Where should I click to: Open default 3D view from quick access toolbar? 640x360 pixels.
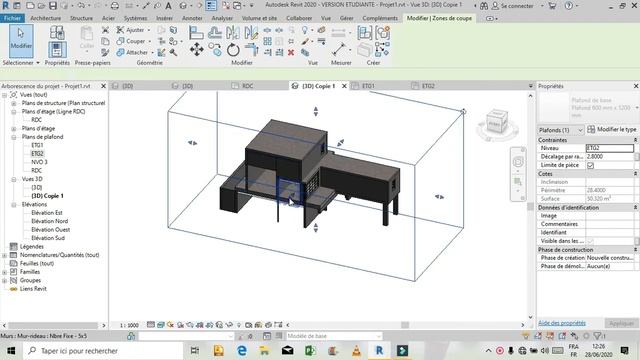click(x=183, y=6)
